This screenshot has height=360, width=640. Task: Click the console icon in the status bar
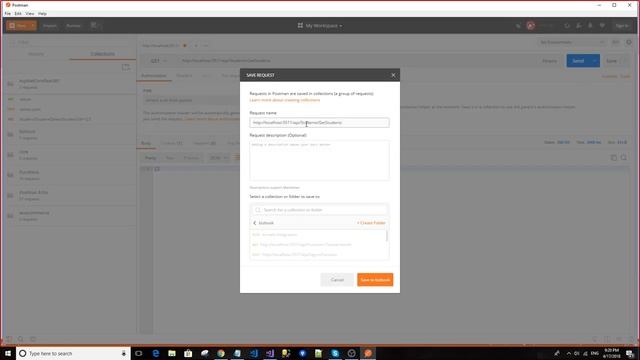[33, 339]
